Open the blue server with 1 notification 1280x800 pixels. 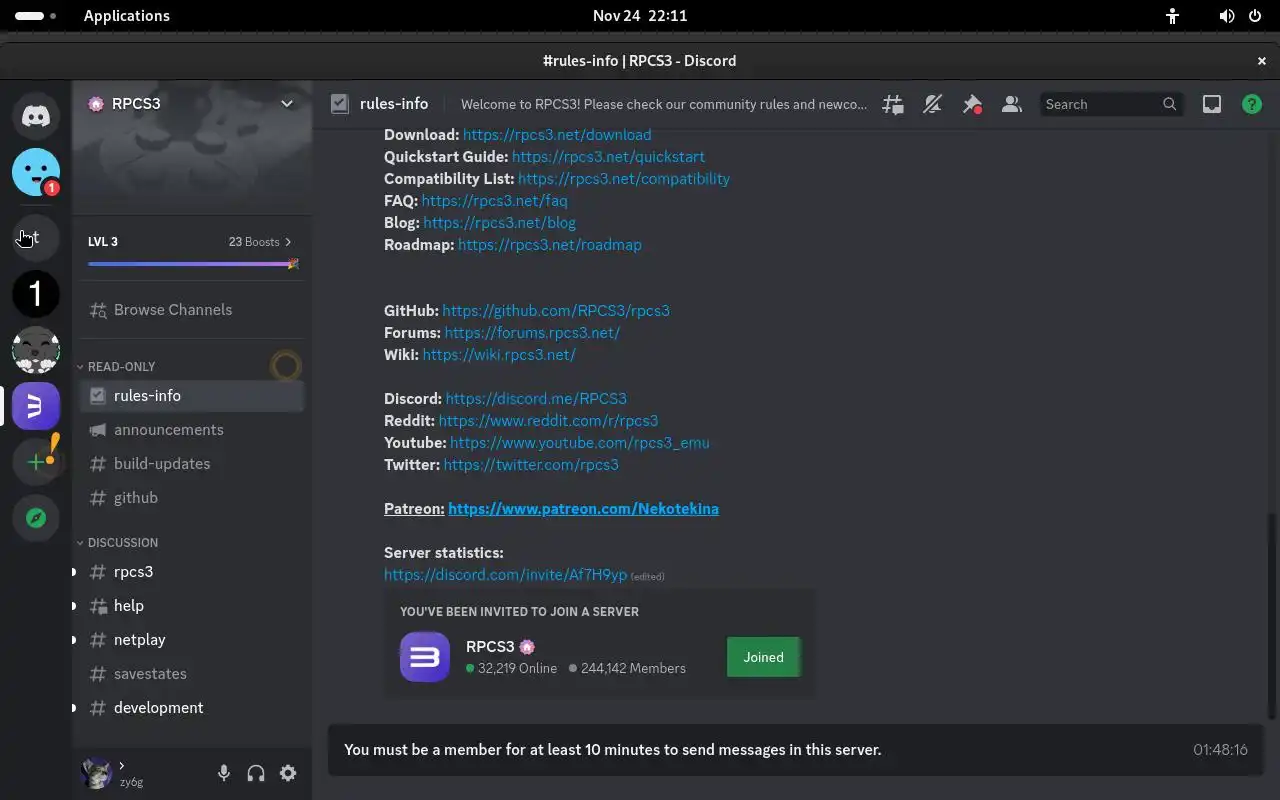36,172
